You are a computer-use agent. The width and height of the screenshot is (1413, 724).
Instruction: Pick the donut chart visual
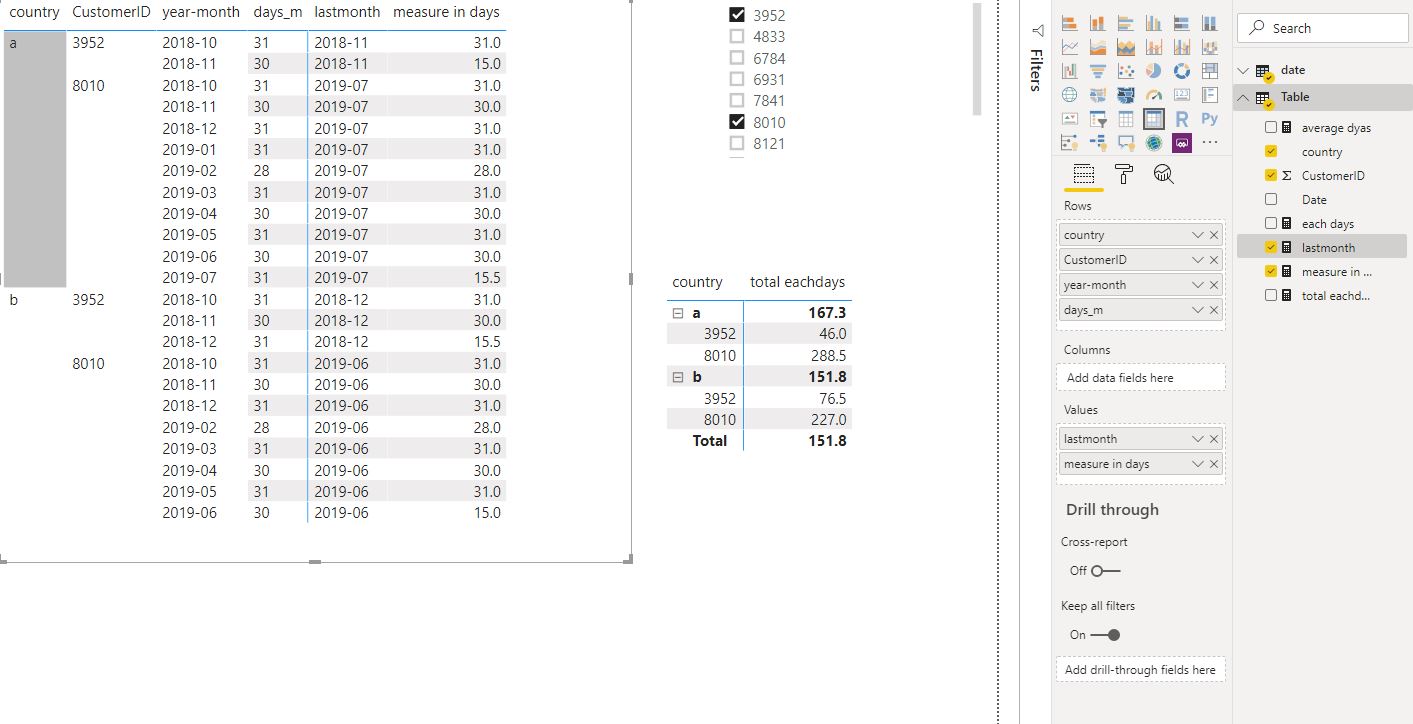(1182, 71)
